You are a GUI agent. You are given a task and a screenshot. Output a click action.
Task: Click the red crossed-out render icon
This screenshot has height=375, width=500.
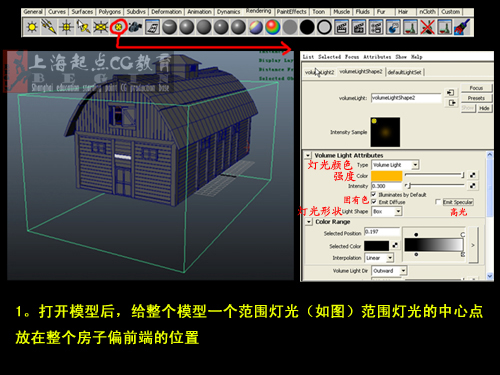(427, 27)
